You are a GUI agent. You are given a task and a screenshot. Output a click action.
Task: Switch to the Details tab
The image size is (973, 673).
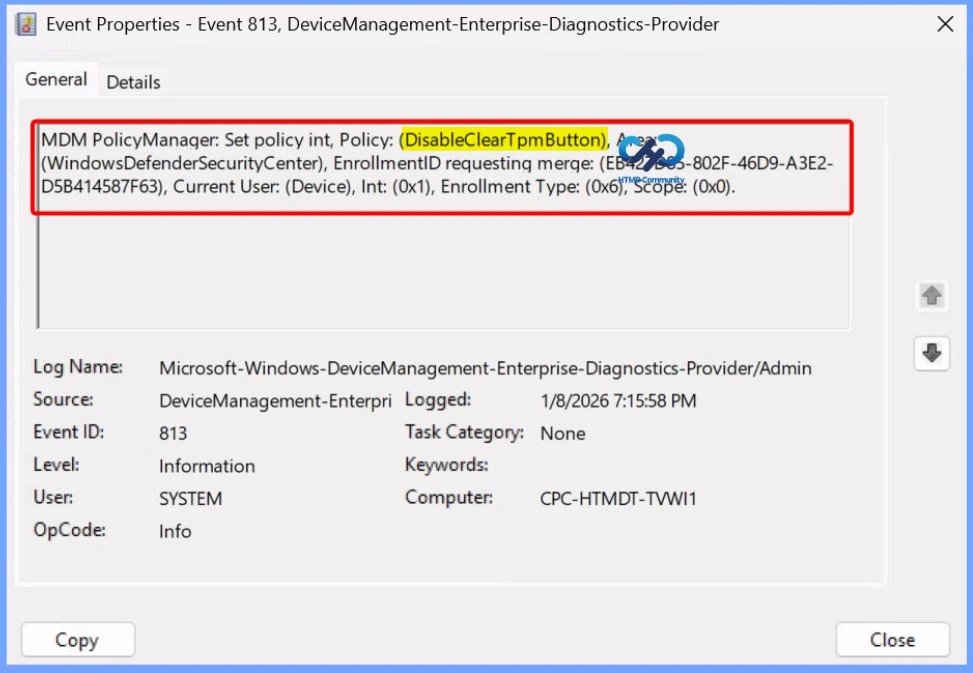pos(133,82)
